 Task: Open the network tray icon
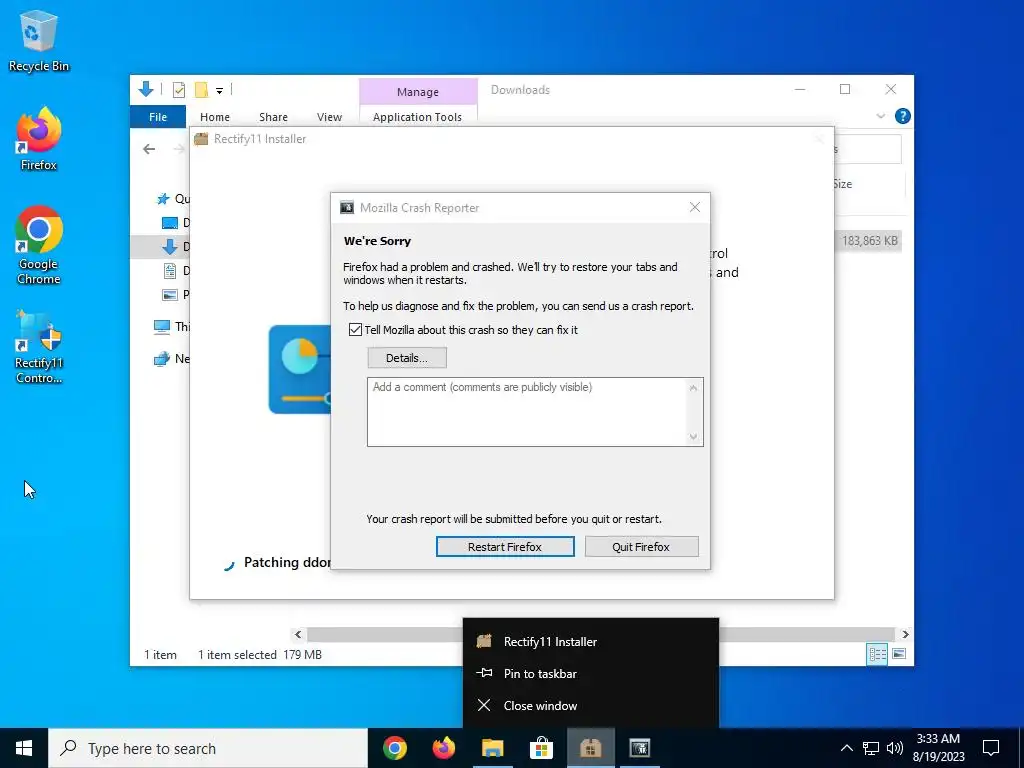(871, 748)
